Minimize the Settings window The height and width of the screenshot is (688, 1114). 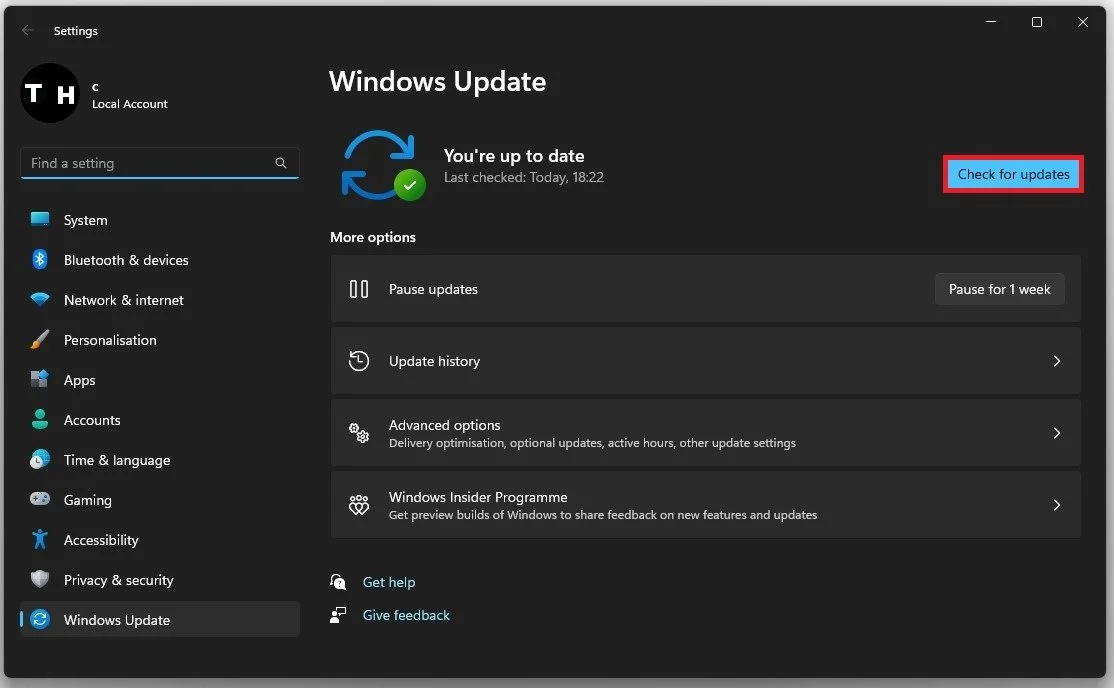pyautogui.click(x=990, y=22)
